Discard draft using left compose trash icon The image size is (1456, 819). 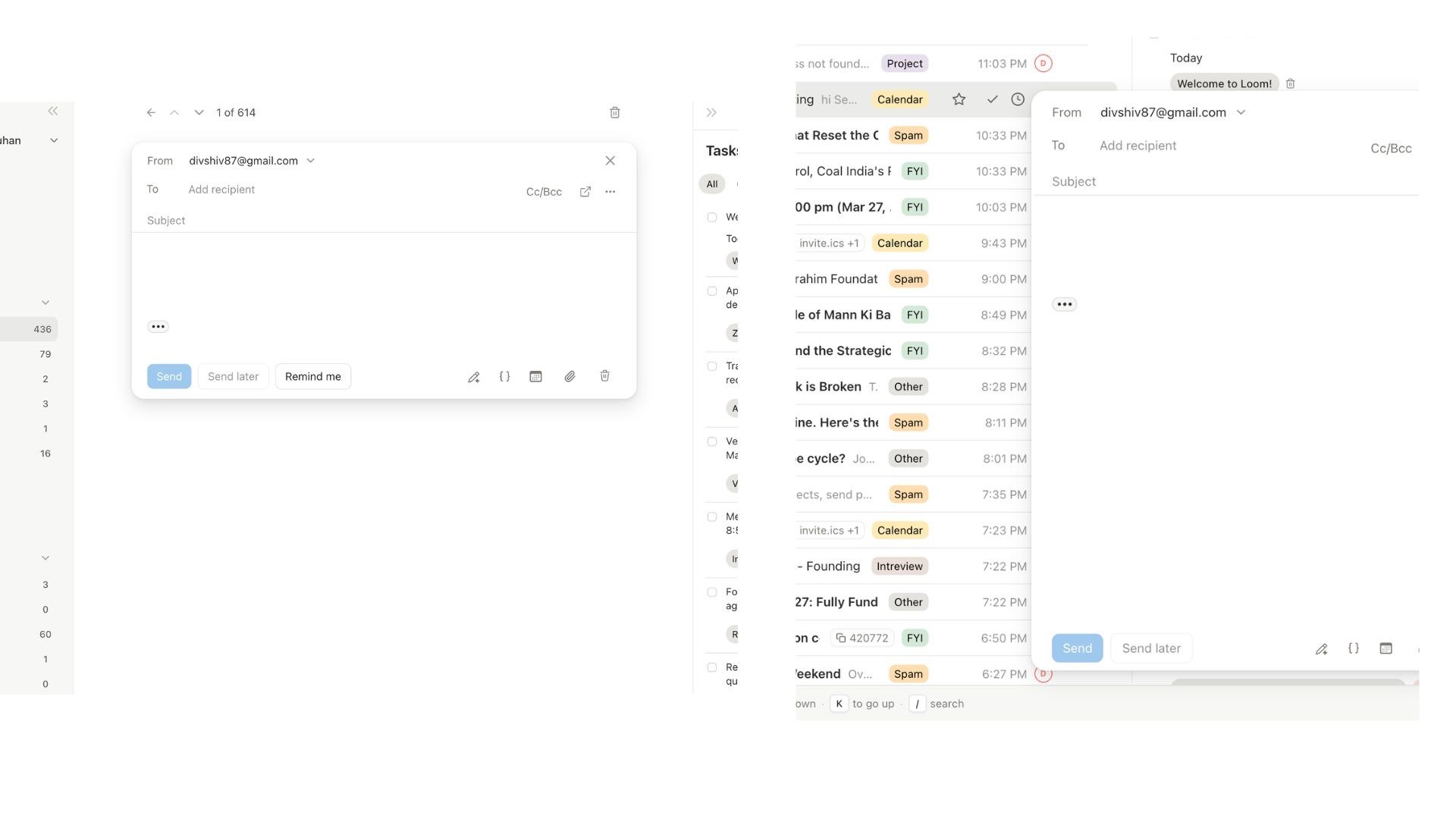[604, 375]
